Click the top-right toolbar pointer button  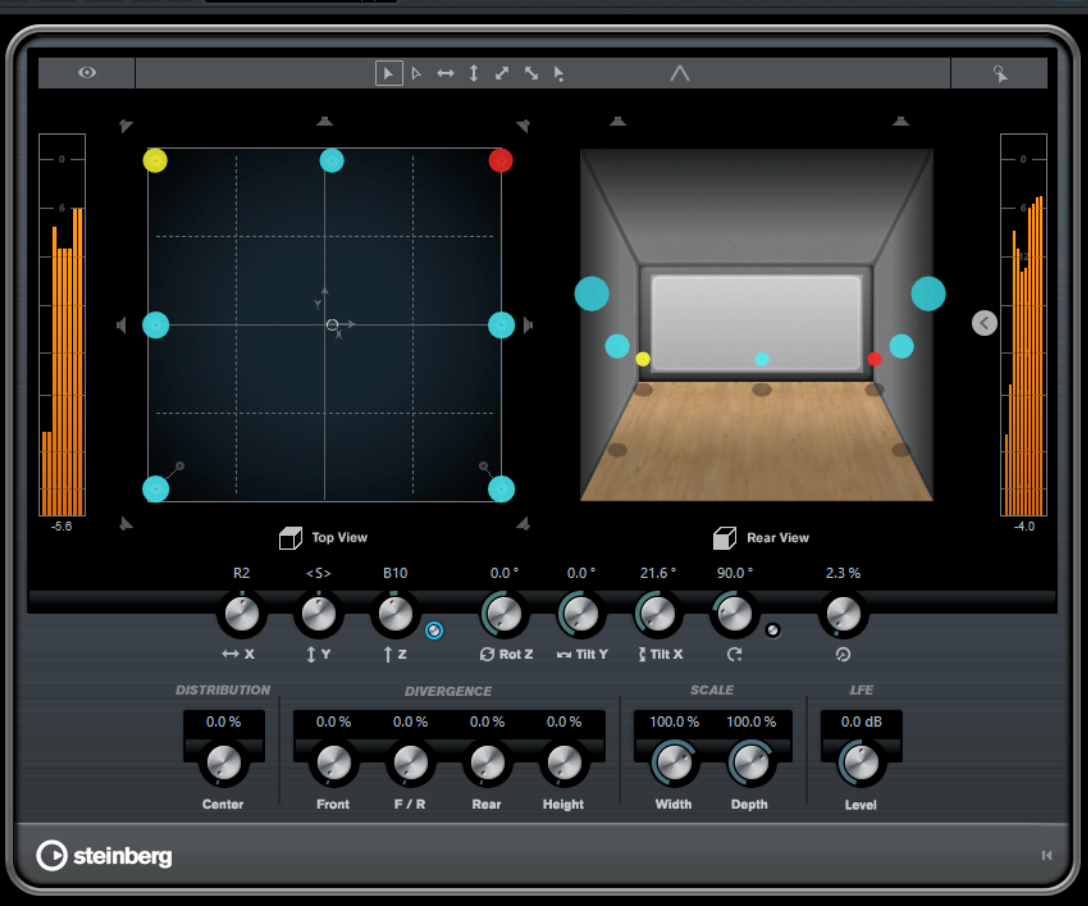[999, 73]
